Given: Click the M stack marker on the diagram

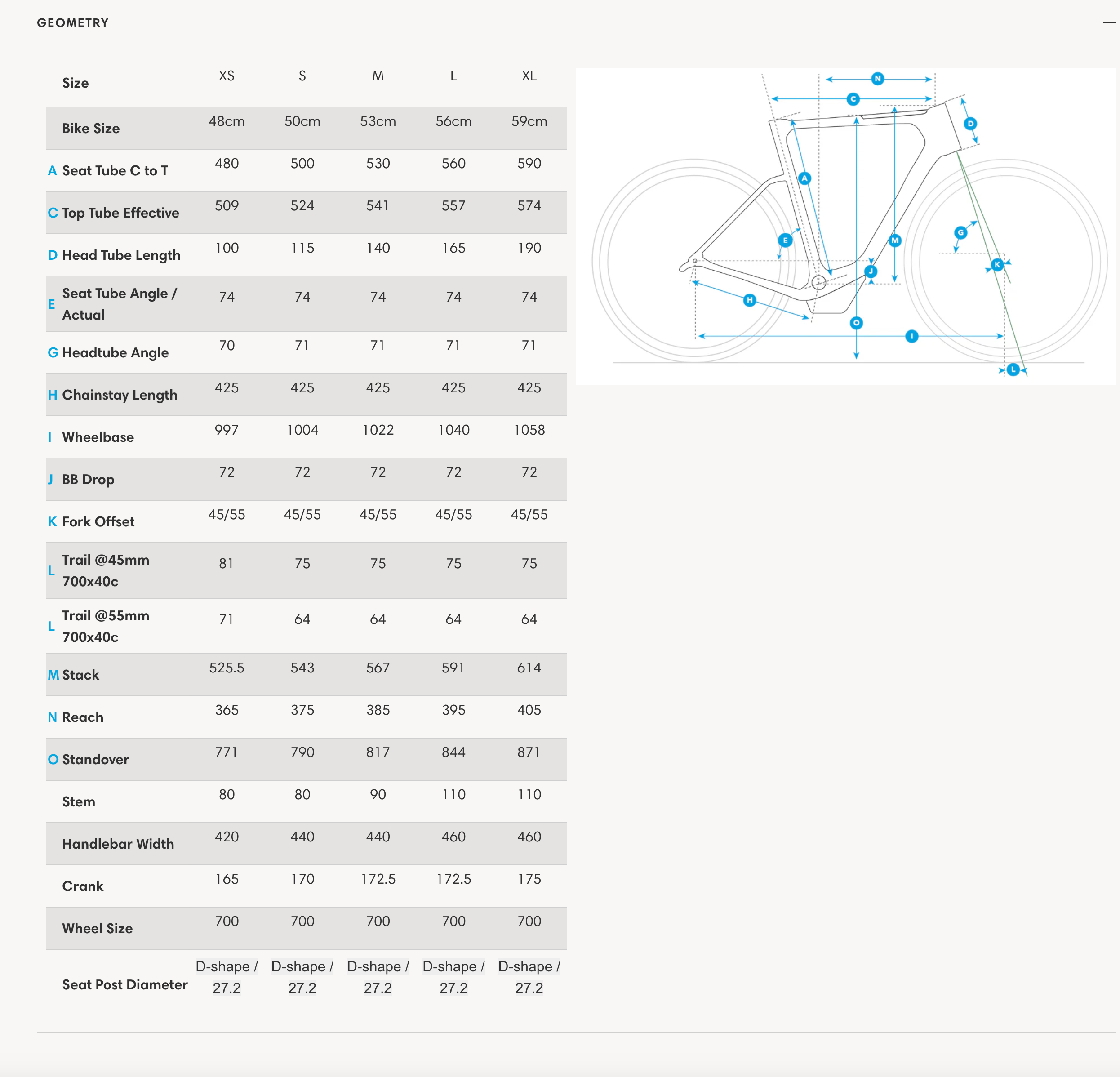Looking at the screenshot, I should (x=895, y=240).
